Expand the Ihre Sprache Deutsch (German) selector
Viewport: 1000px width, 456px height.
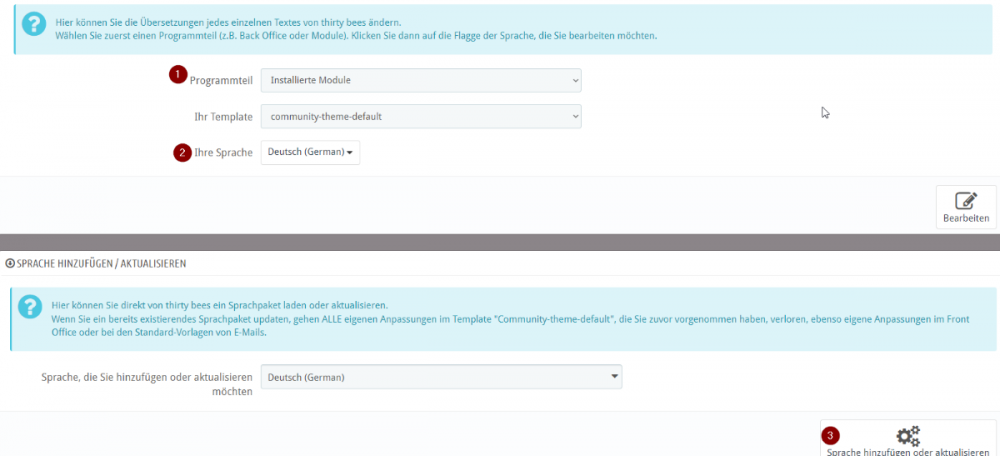point(310,152)
